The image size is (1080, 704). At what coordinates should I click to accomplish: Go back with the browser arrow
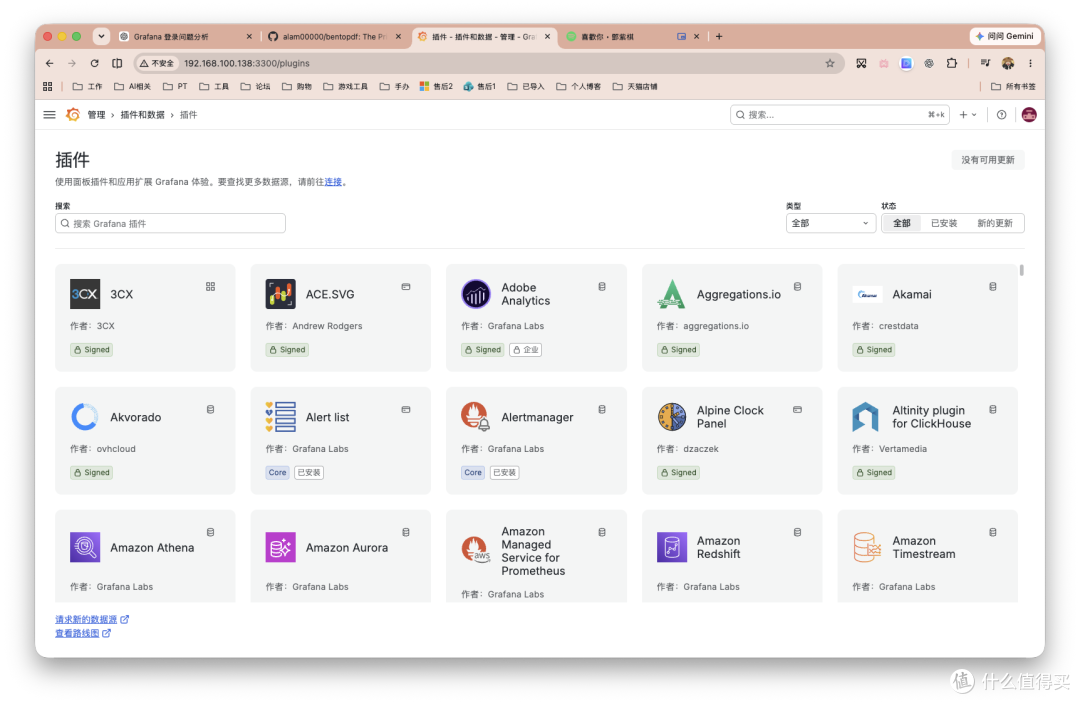click(50, 63)
